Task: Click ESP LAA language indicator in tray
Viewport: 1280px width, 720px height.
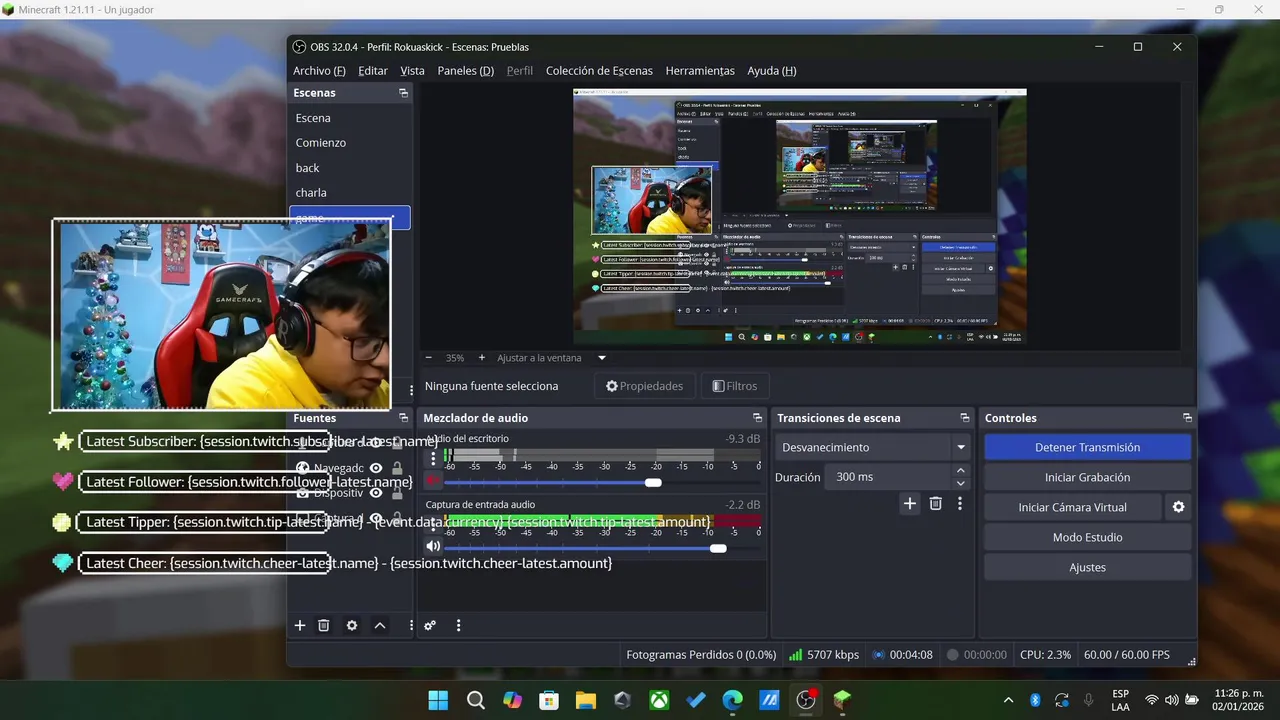Action: tap(1121, 700)
